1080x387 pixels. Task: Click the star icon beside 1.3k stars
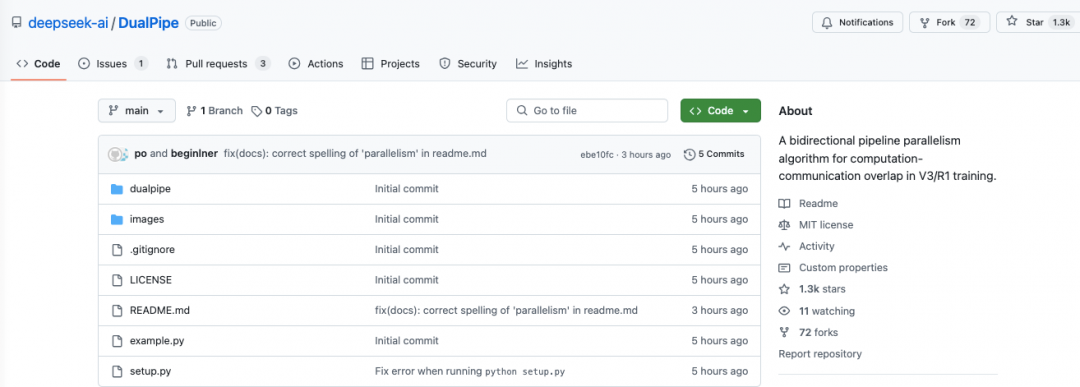point(784,289)
